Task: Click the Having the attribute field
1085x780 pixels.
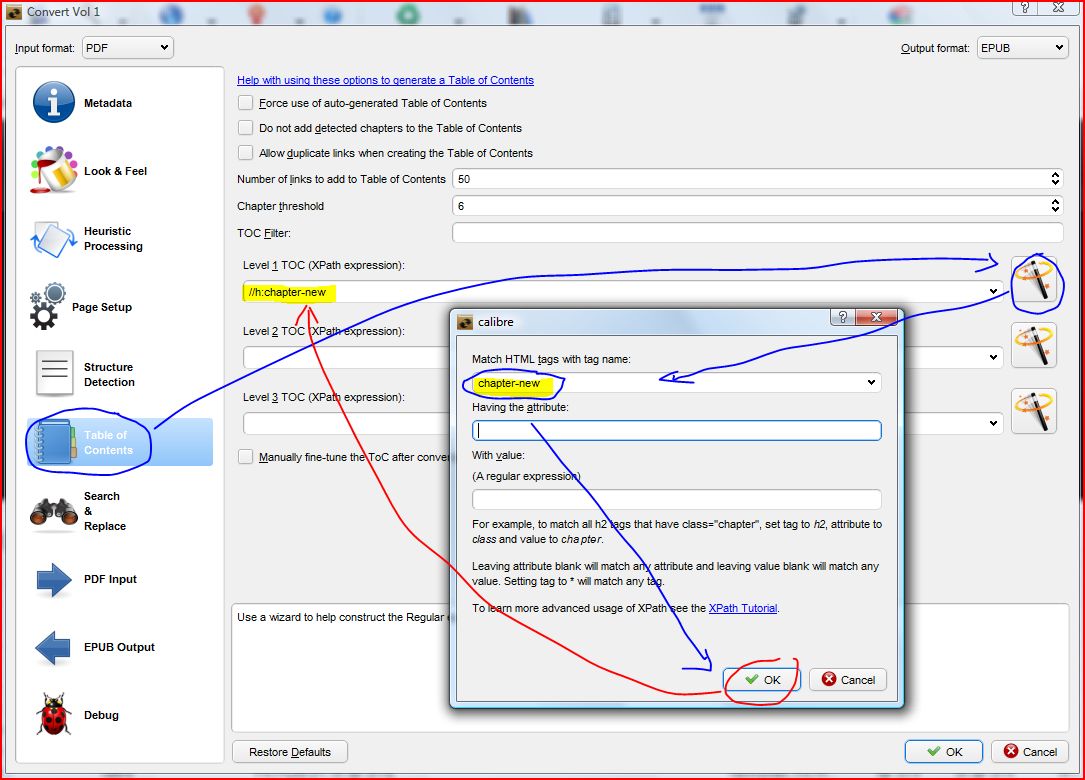Action: click(x=677, y=430)
